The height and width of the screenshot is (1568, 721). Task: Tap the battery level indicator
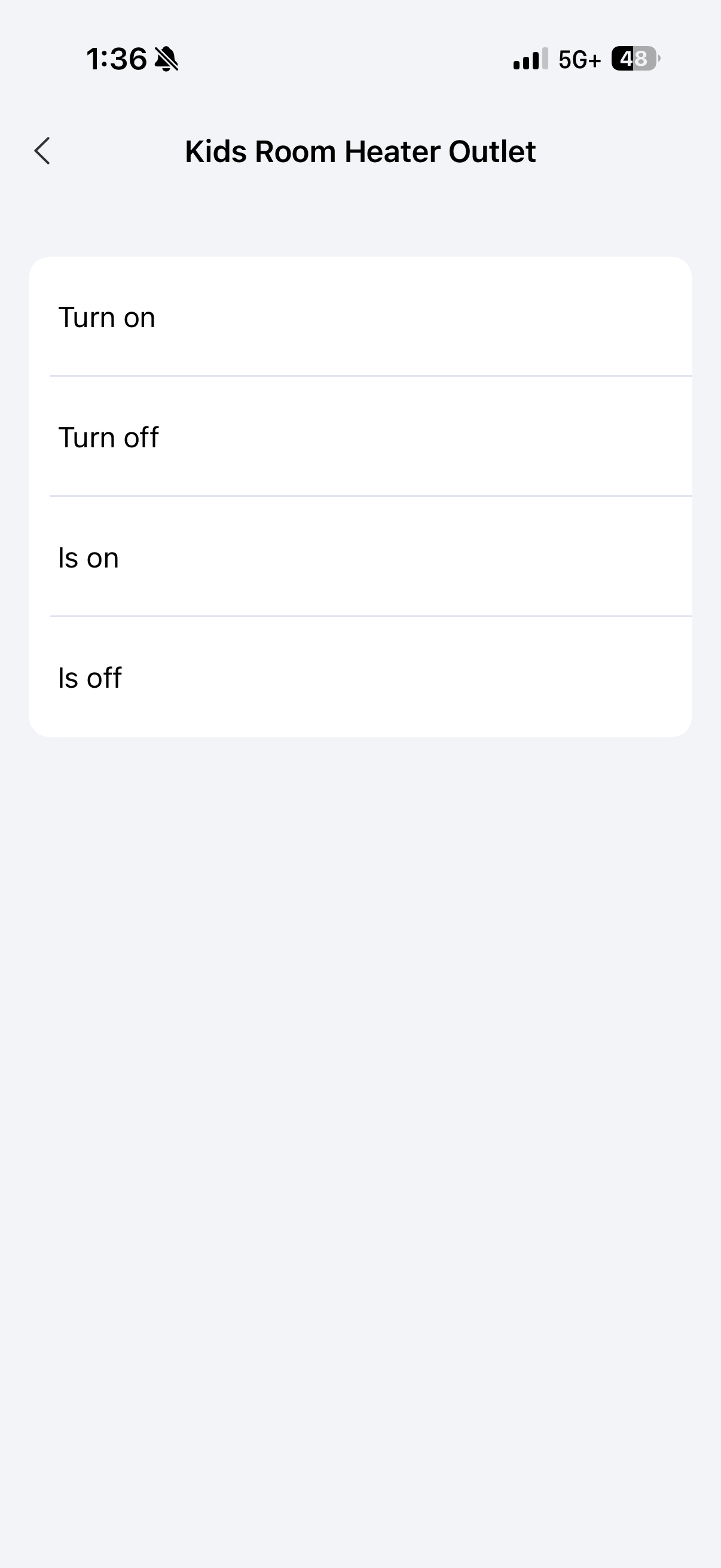tap(636, 59)
